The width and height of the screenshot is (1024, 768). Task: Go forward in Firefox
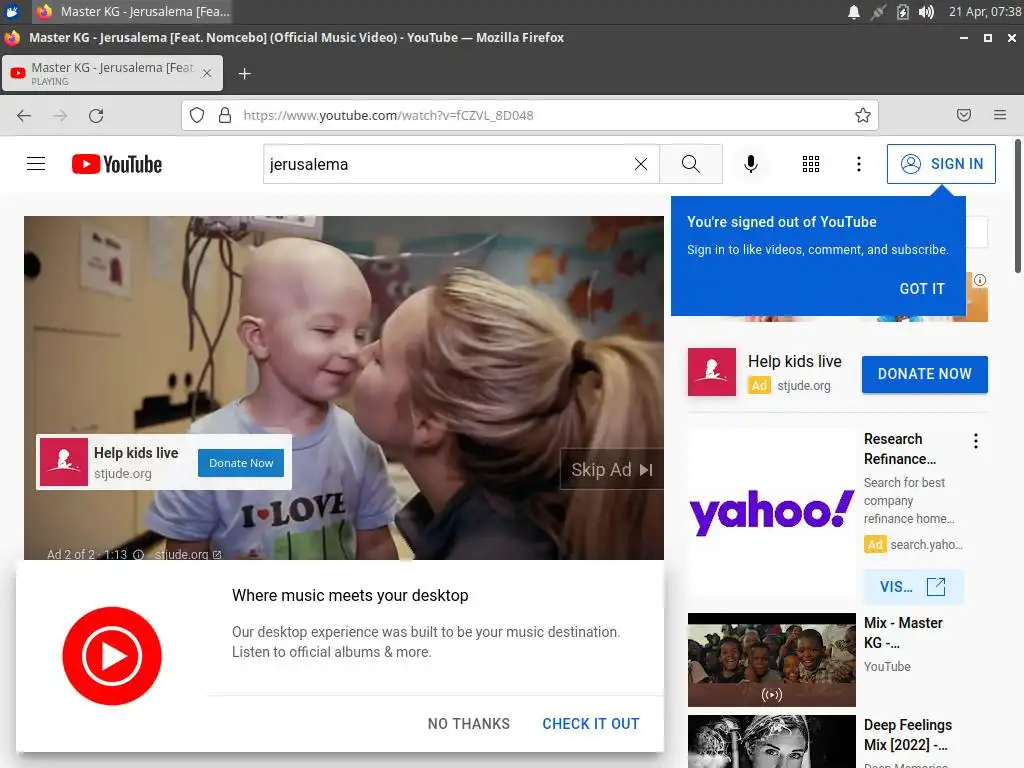(60, 116)
